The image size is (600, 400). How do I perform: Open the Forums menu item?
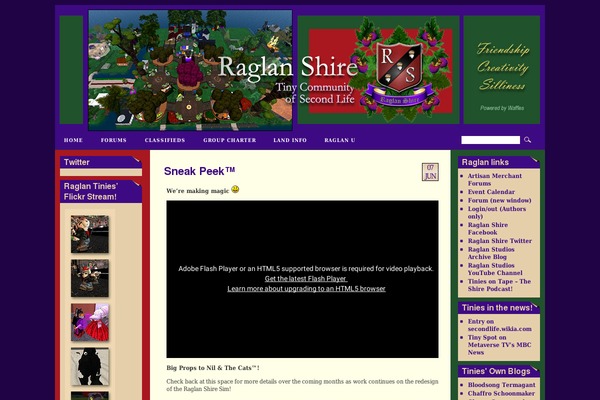[x=114, y=140]
